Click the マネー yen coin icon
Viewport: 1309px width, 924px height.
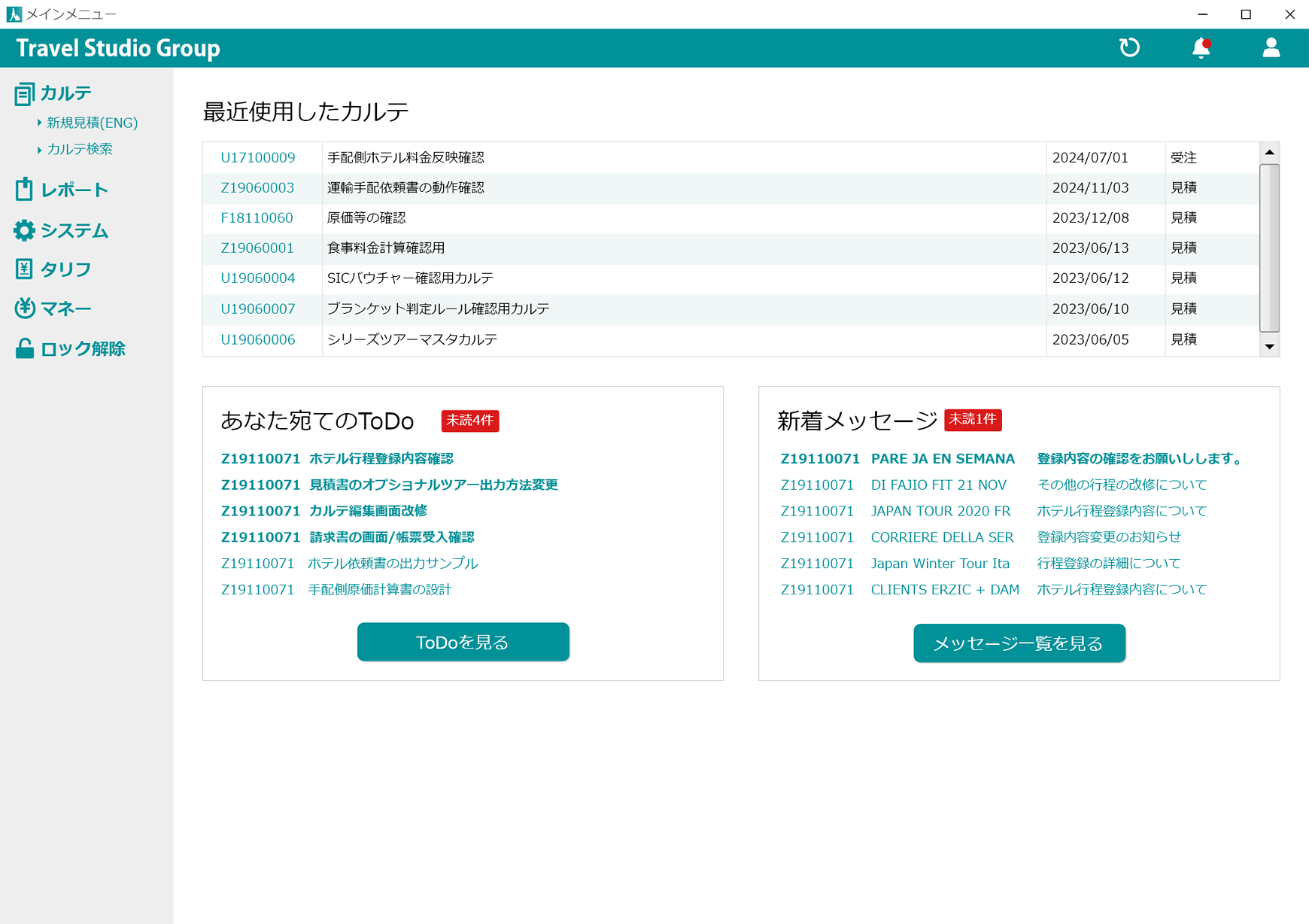tap(24, 308)
